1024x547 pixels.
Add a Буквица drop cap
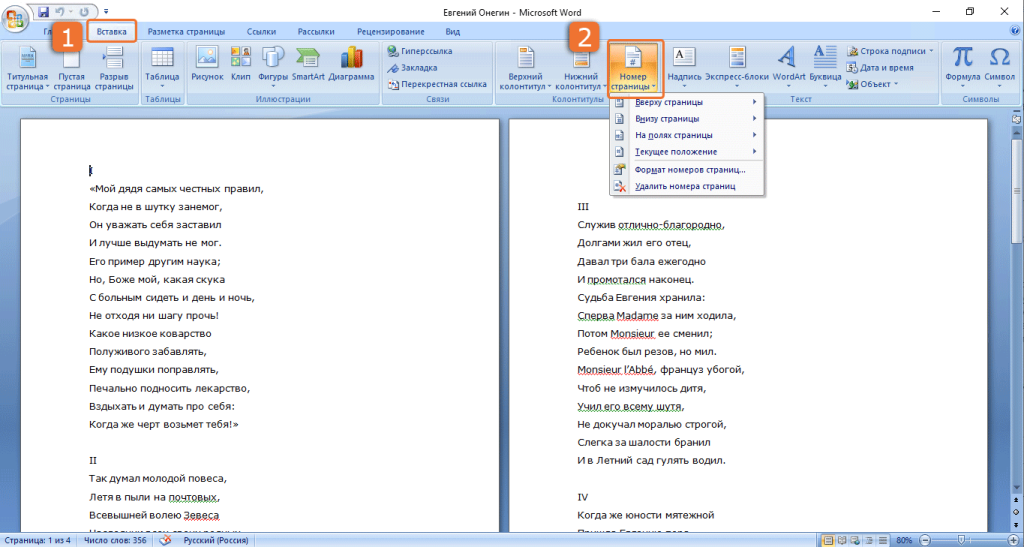[825, 67]
